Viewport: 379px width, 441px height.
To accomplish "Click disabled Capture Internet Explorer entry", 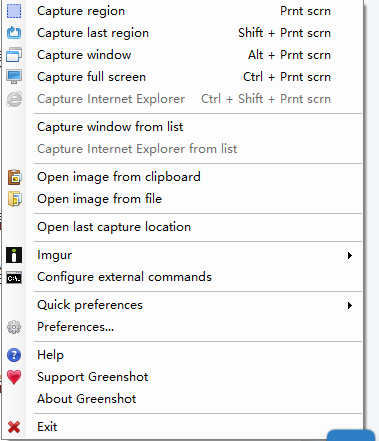I will pos(183,99).
